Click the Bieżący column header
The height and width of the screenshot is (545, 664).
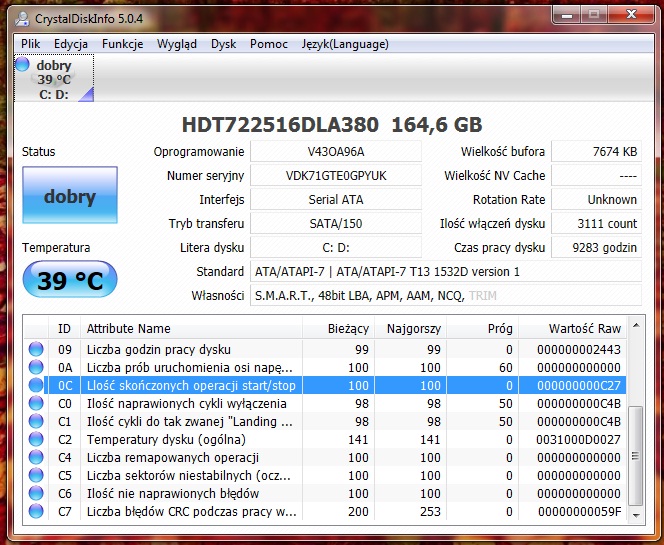coord(338,329)
